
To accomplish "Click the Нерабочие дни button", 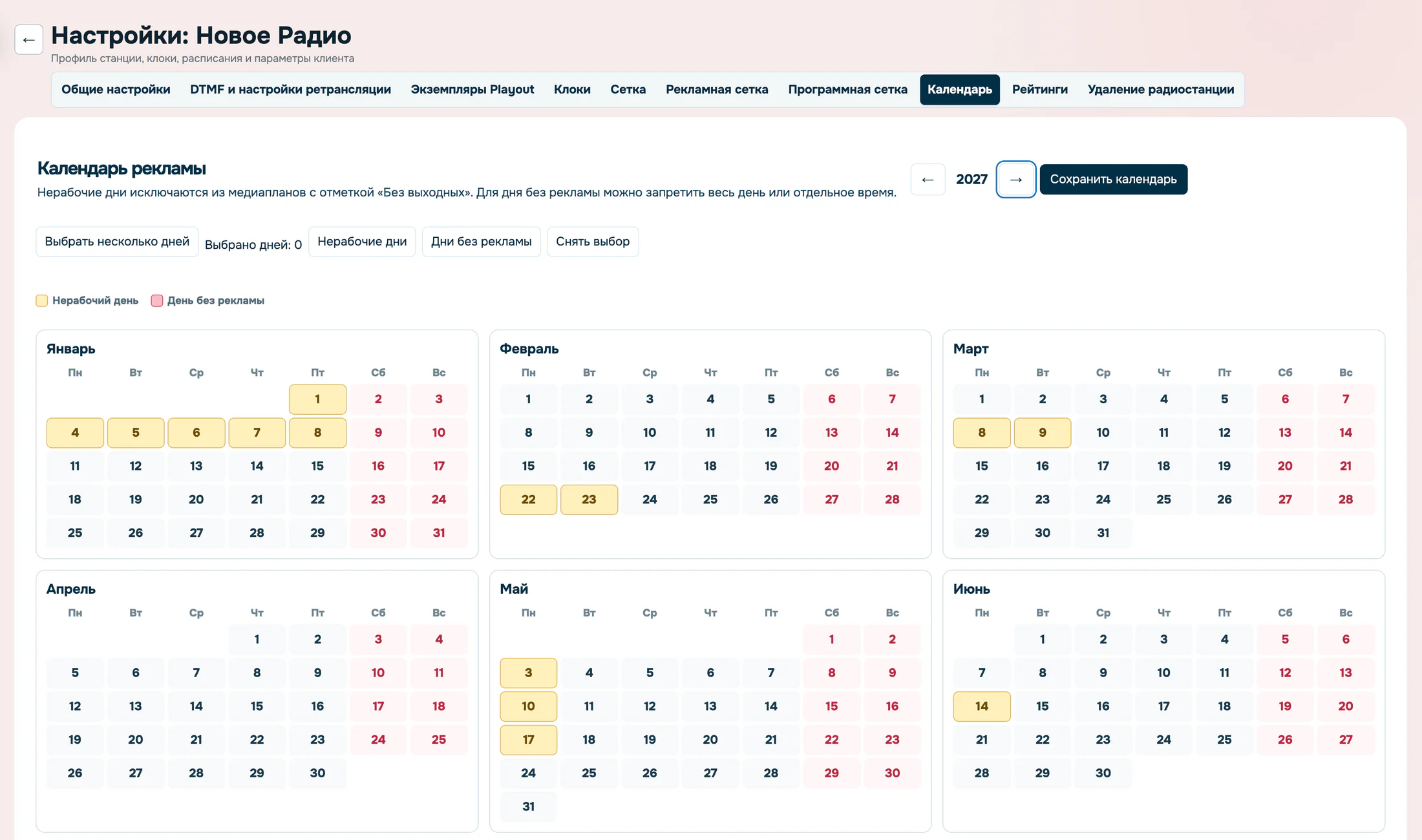I will 362,242.
